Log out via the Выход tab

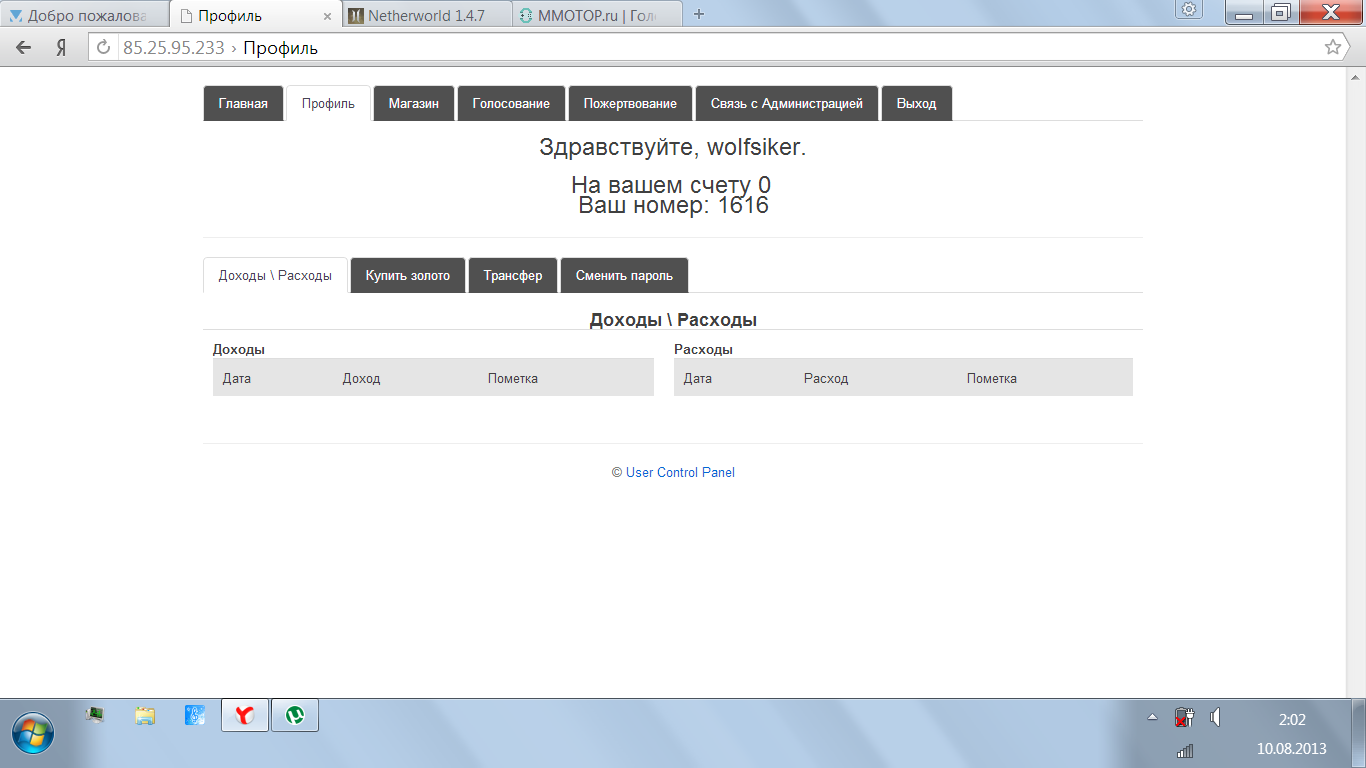point(917,103)
